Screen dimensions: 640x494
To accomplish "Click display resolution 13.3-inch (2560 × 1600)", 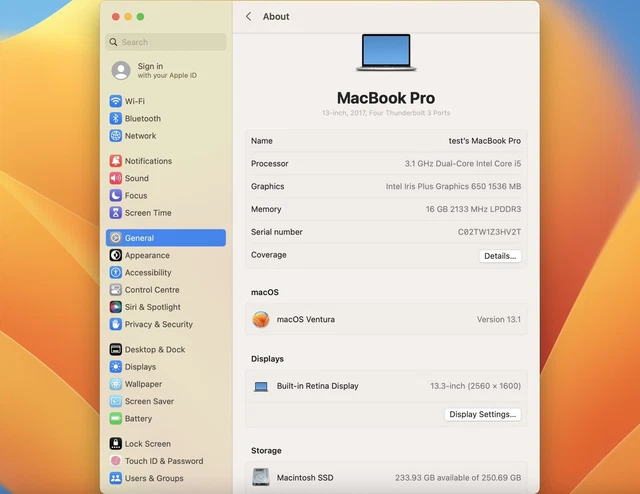I will 476,386.
